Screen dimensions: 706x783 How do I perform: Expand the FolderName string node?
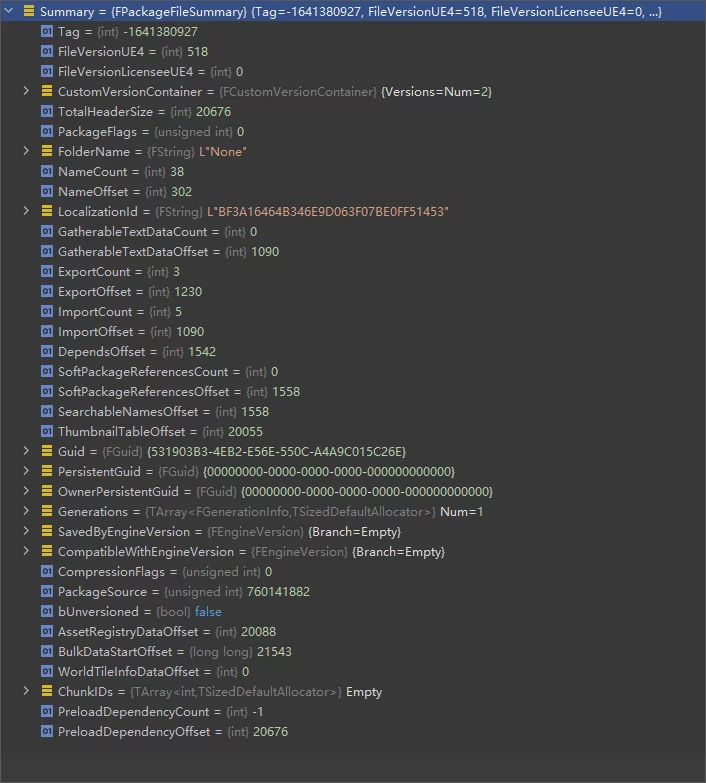click(27, 152)
